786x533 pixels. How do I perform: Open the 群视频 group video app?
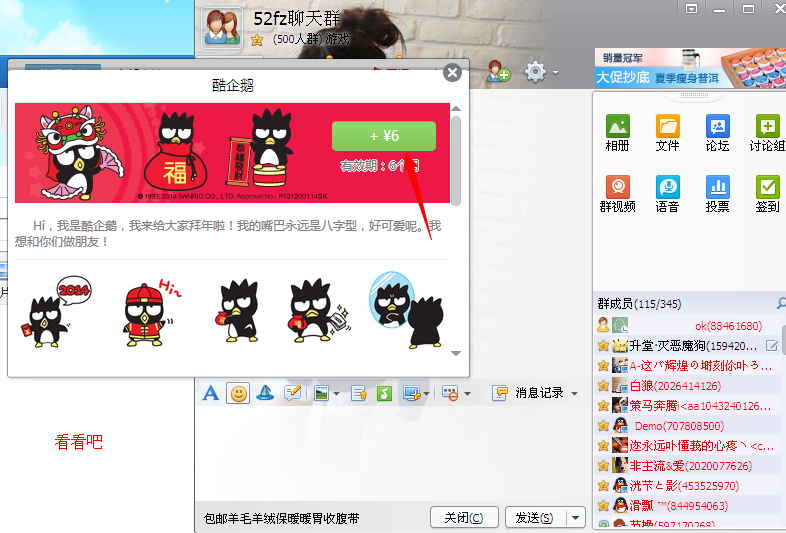coord(617,194)
